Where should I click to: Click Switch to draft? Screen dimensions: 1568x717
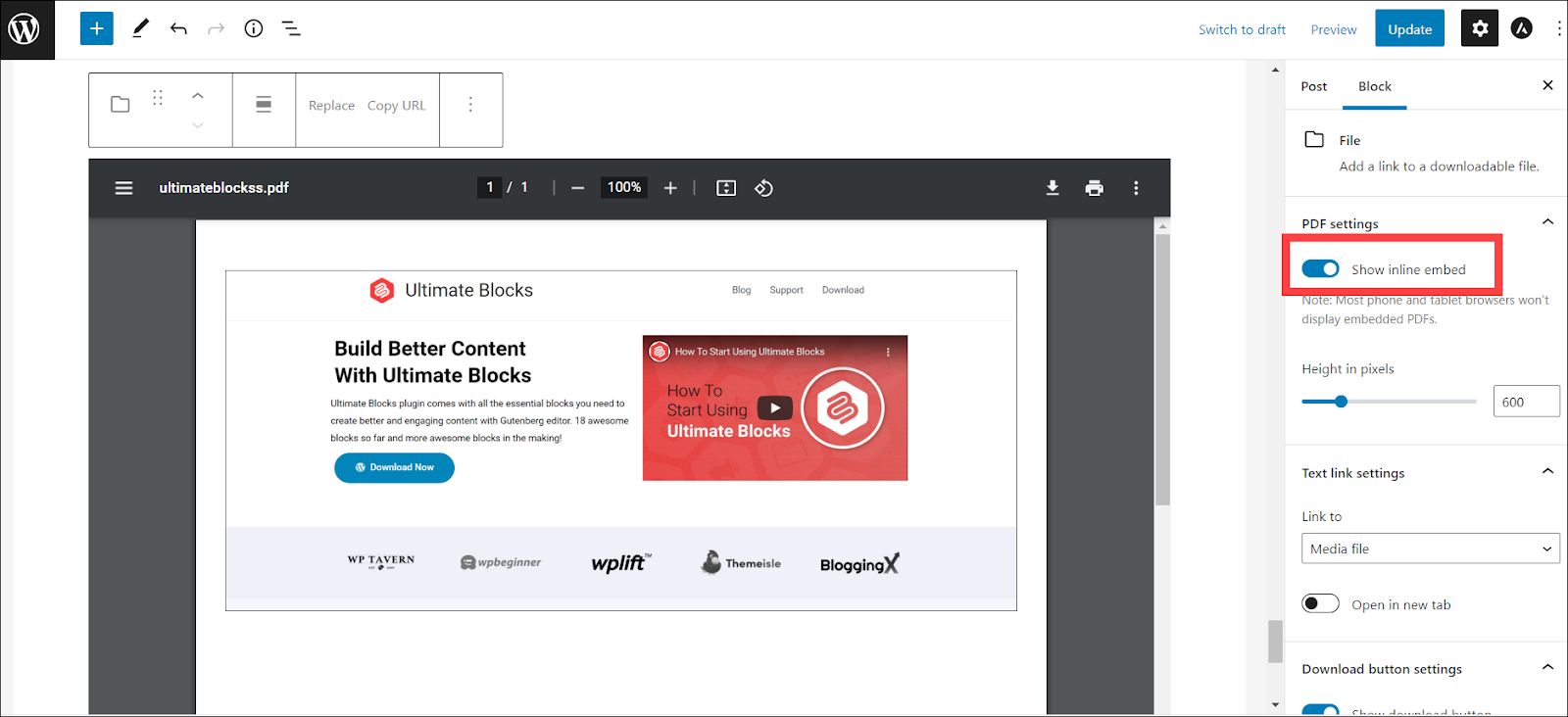coord(1242,29)
